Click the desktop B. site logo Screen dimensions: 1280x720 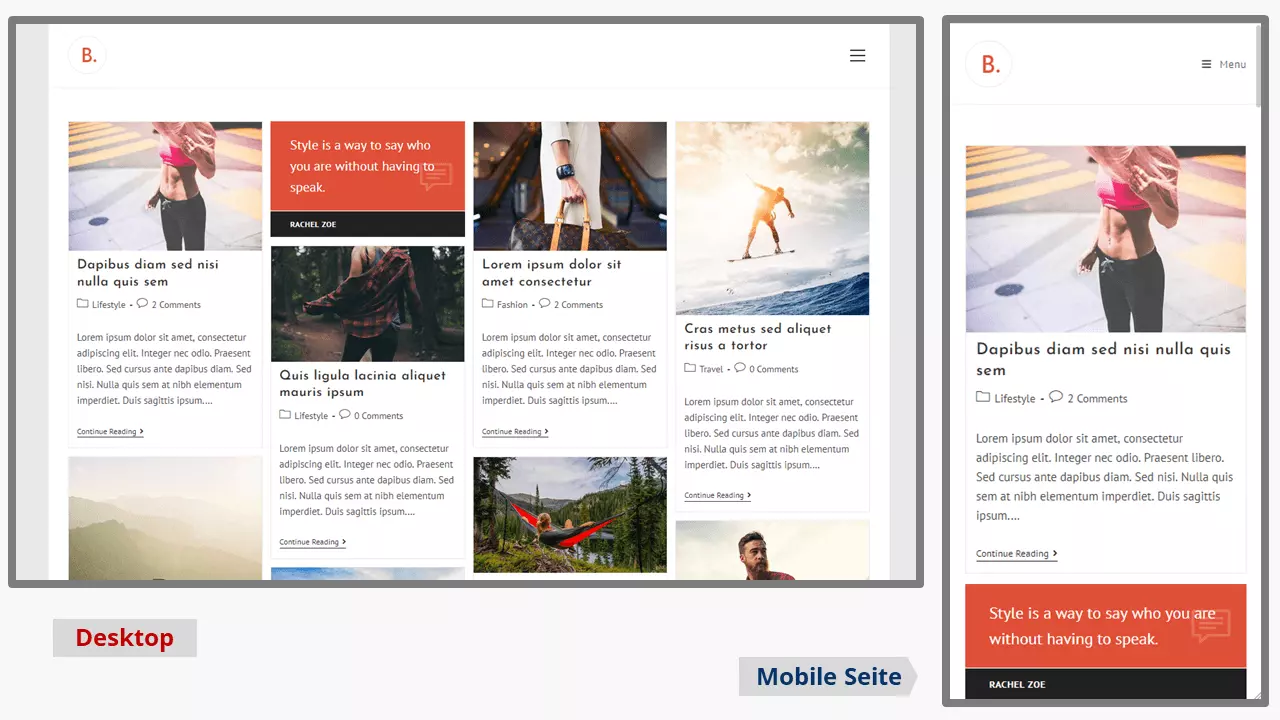click(88, 55)
